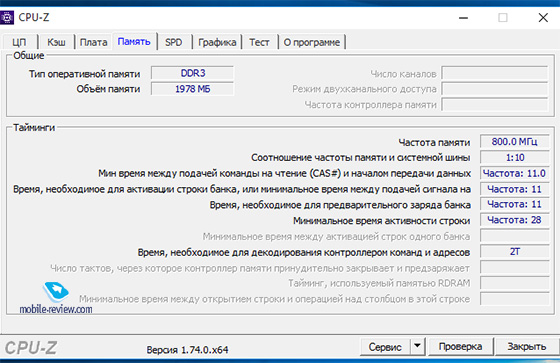This screenshot has width=560, height=363.
Task: Click the Тип оперативной памяти label
Action: coord(85,74)
